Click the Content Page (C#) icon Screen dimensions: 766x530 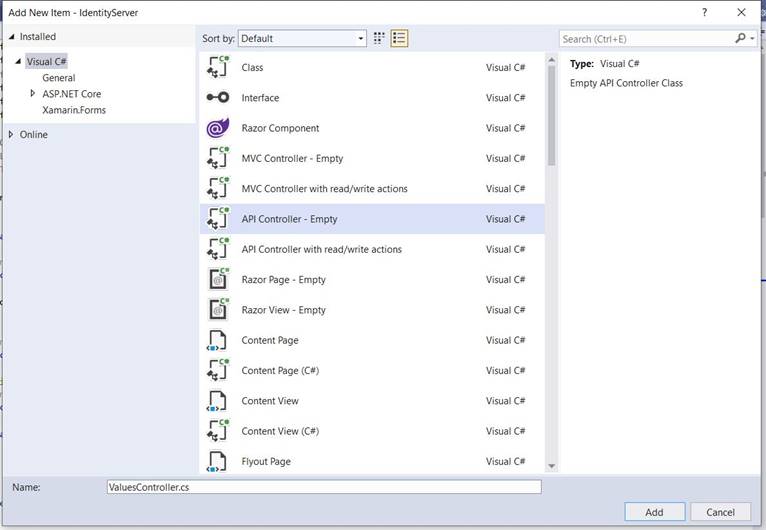click(x=218, y=370)
